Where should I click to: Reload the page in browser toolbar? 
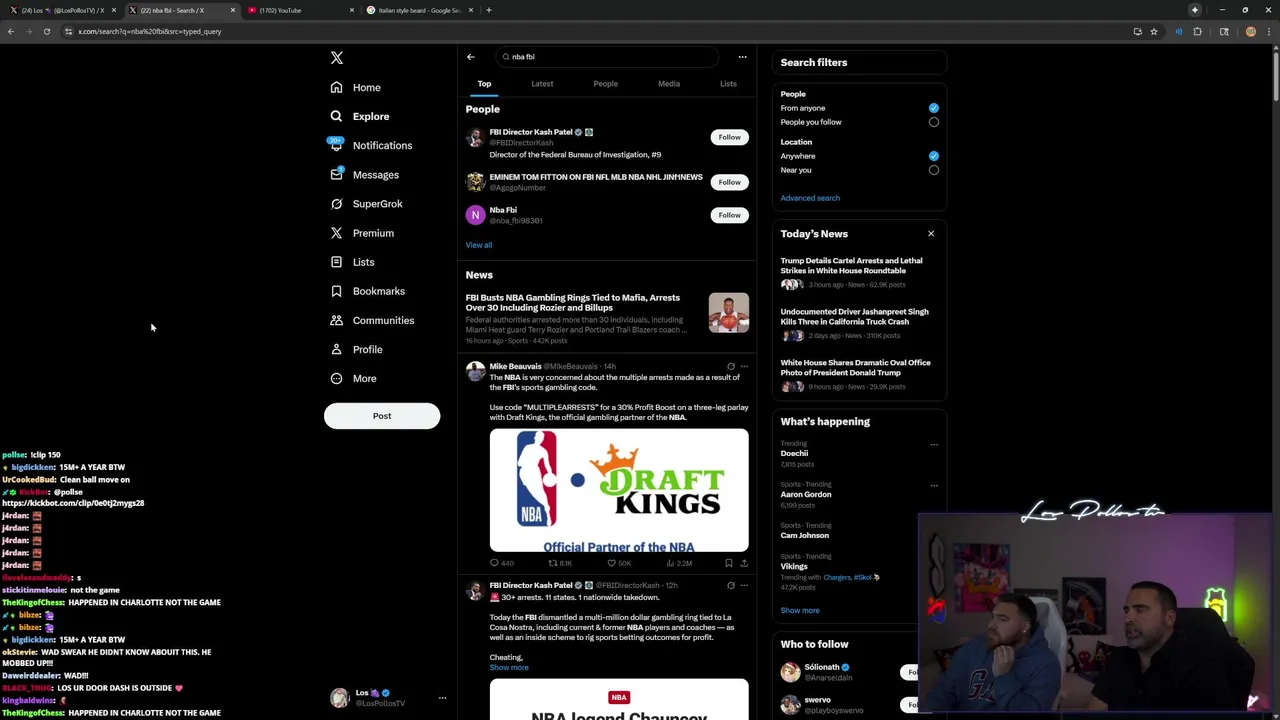coord(47,31)
